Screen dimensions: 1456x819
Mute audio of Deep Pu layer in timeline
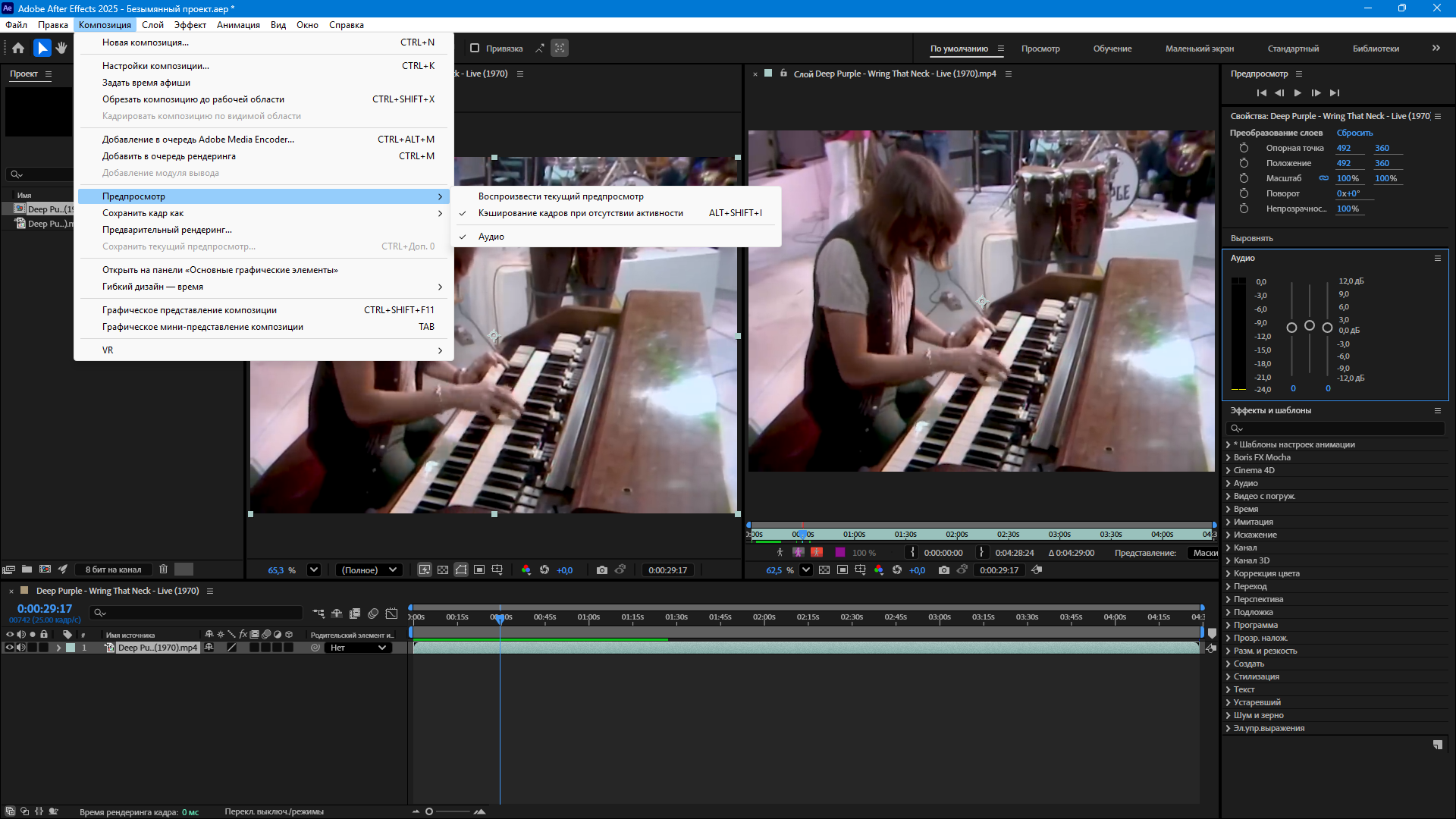[21, 648]
